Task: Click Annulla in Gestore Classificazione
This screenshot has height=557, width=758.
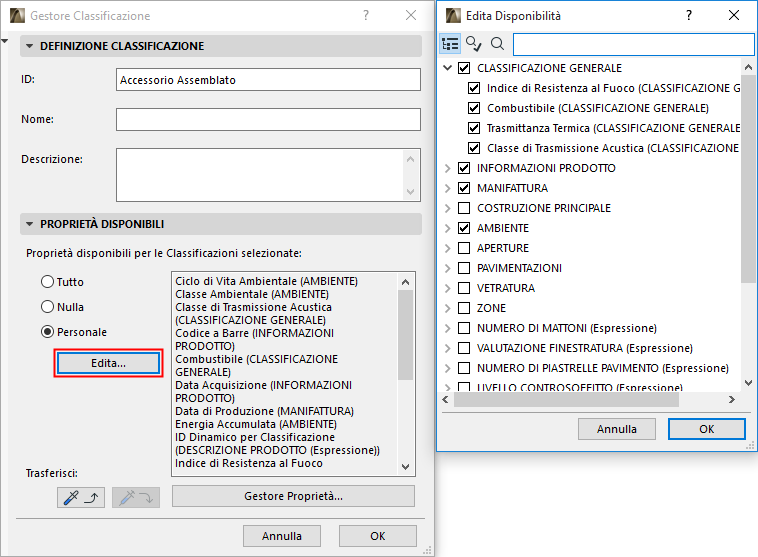Action: (282, 536)
